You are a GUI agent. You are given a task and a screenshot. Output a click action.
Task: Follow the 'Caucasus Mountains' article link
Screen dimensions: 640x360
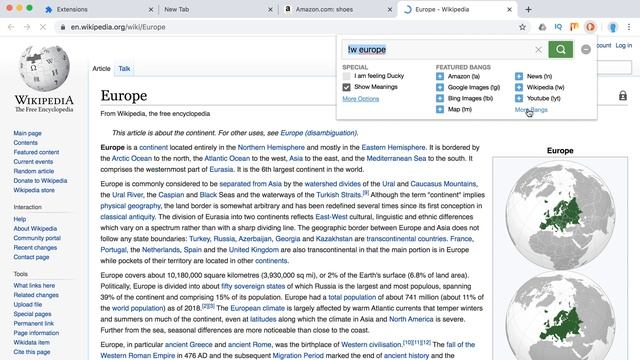point(443,184)
